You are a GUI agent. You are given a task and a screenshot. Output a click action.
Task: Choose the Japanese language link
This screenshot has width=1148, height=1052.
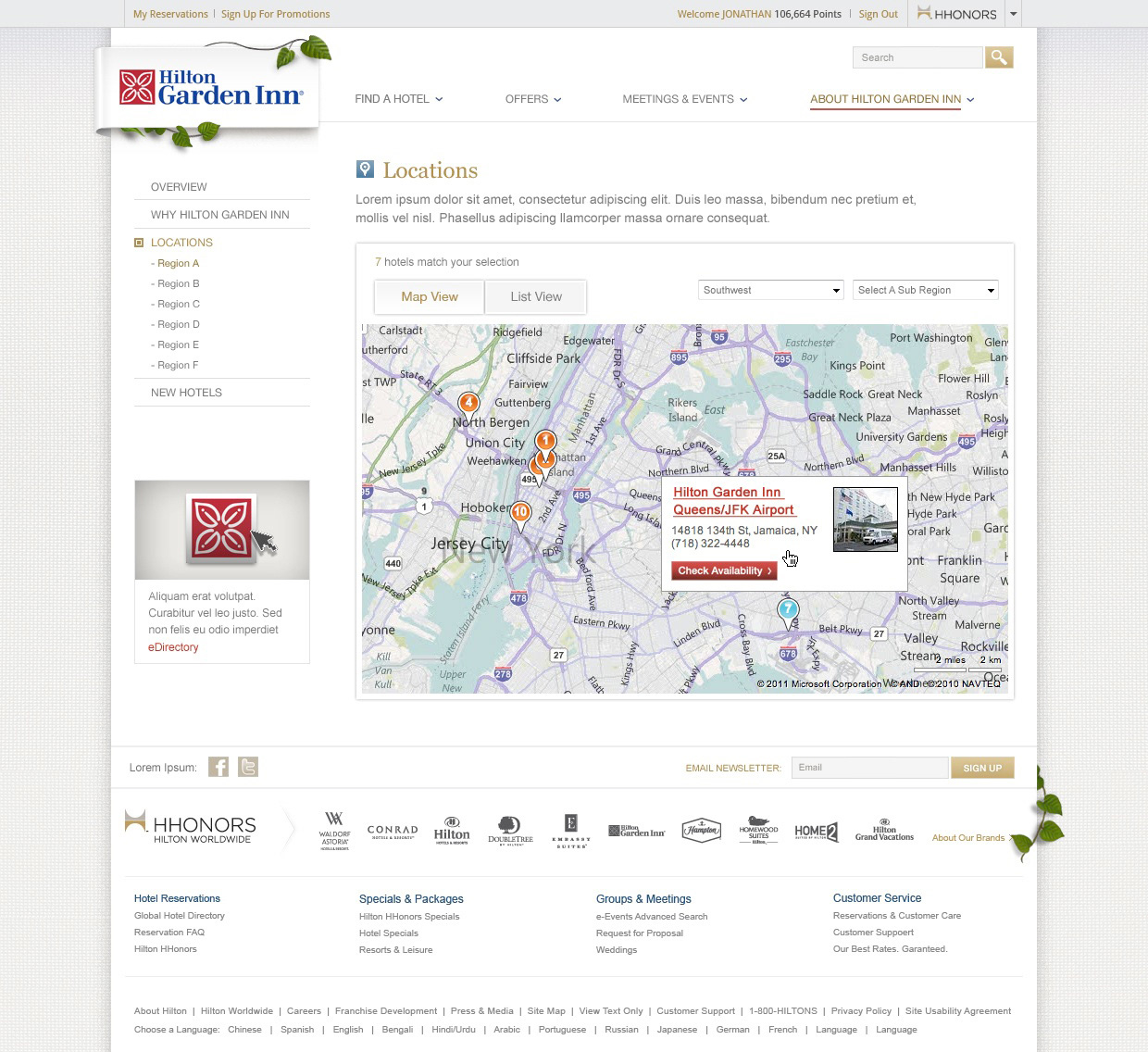(x=677, y=1030)
